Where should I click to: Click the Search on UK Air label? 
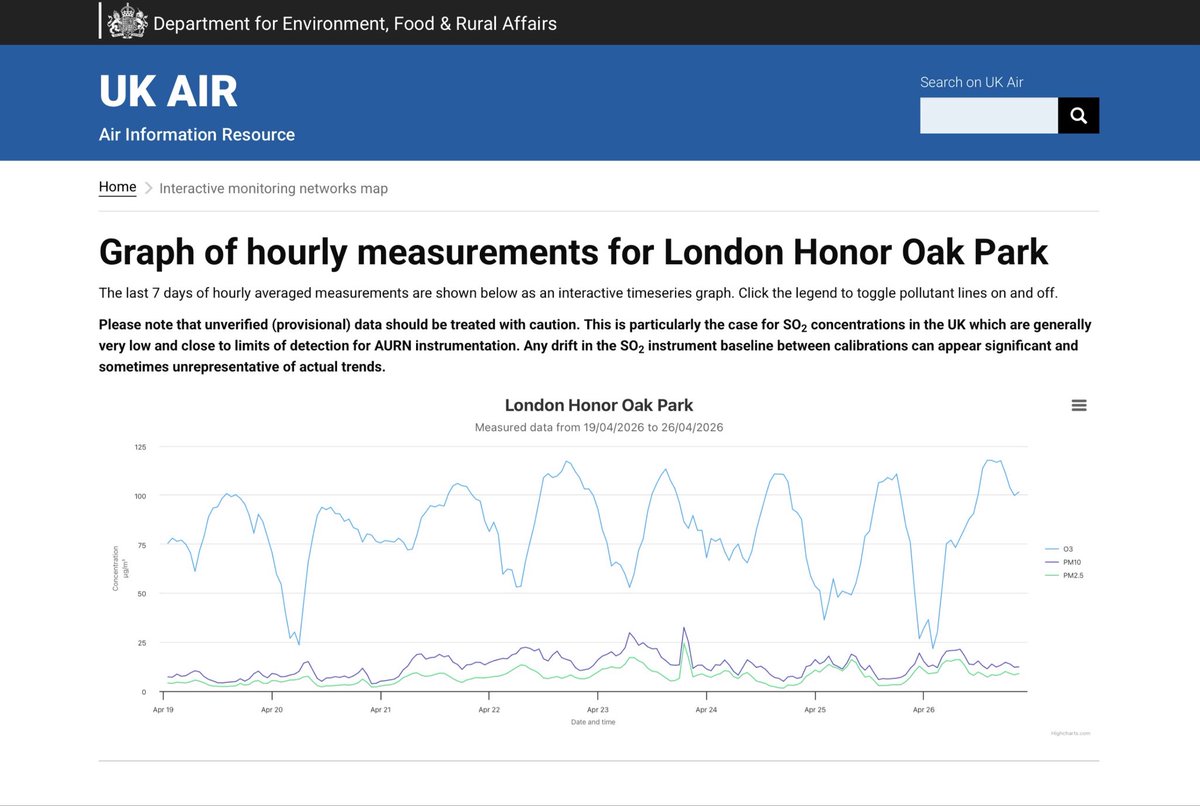972,82
